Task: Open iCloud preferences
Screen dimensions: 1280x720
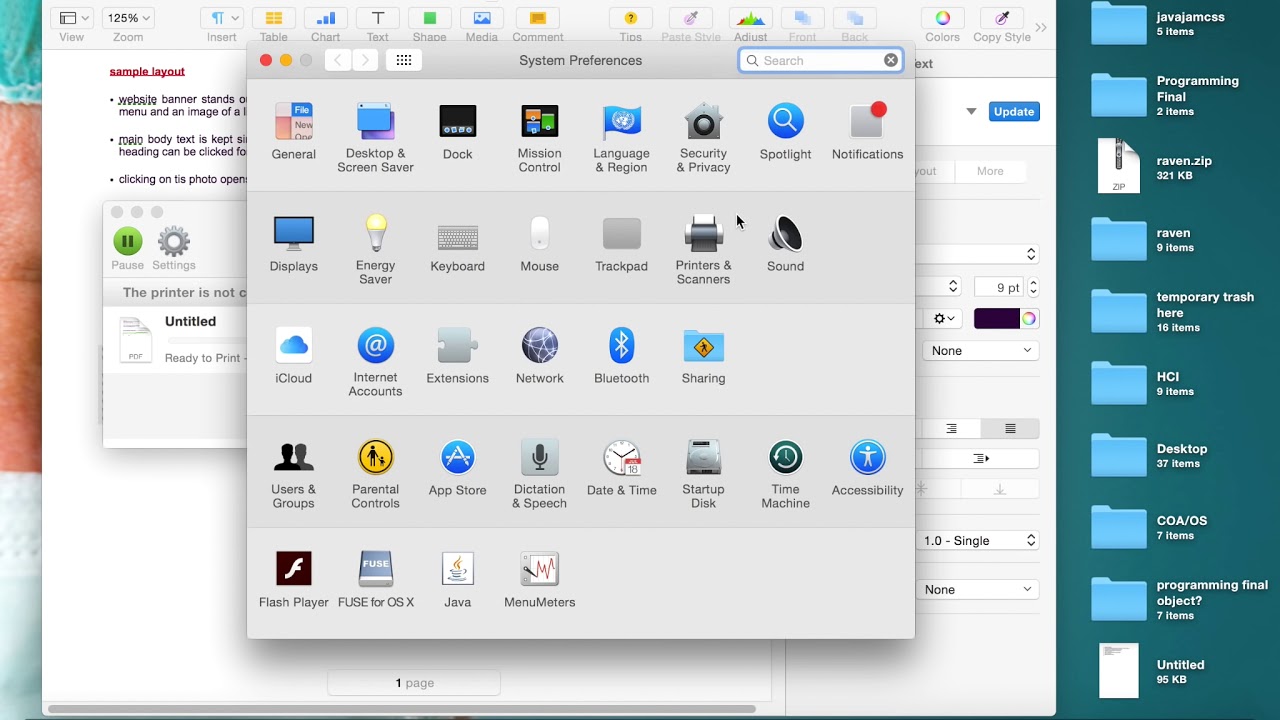Action: (294, 355)
